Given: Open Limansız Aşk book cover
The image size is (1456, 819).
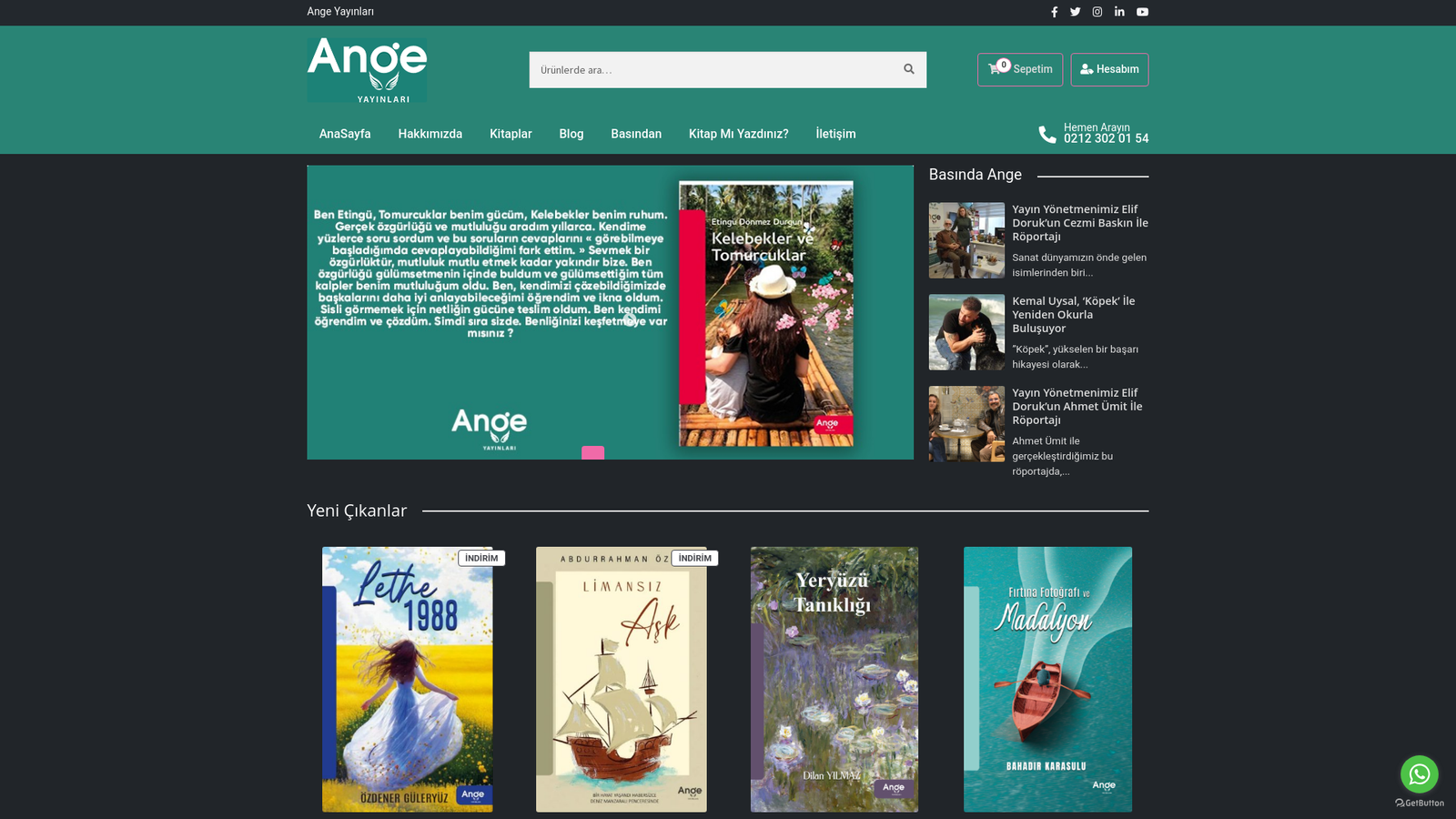Looking at the screenshot, I should 622,679.
